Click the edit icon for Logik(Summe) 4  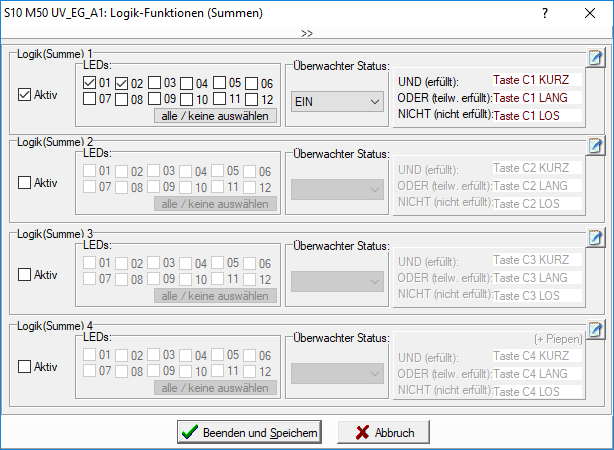596,329
